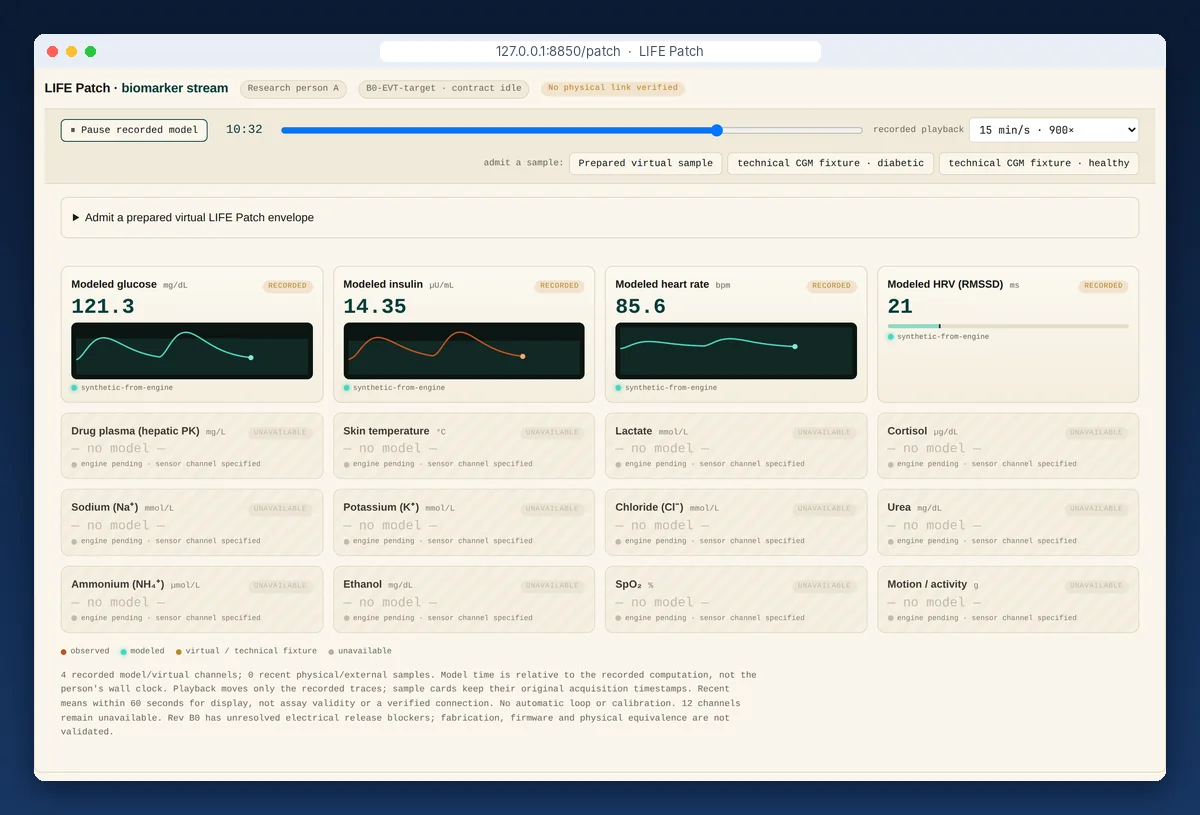The image size is (1200, 815).
Task: Click the UNAVAILABLE badge on Urea card
Action: (x=1098, y=509)
